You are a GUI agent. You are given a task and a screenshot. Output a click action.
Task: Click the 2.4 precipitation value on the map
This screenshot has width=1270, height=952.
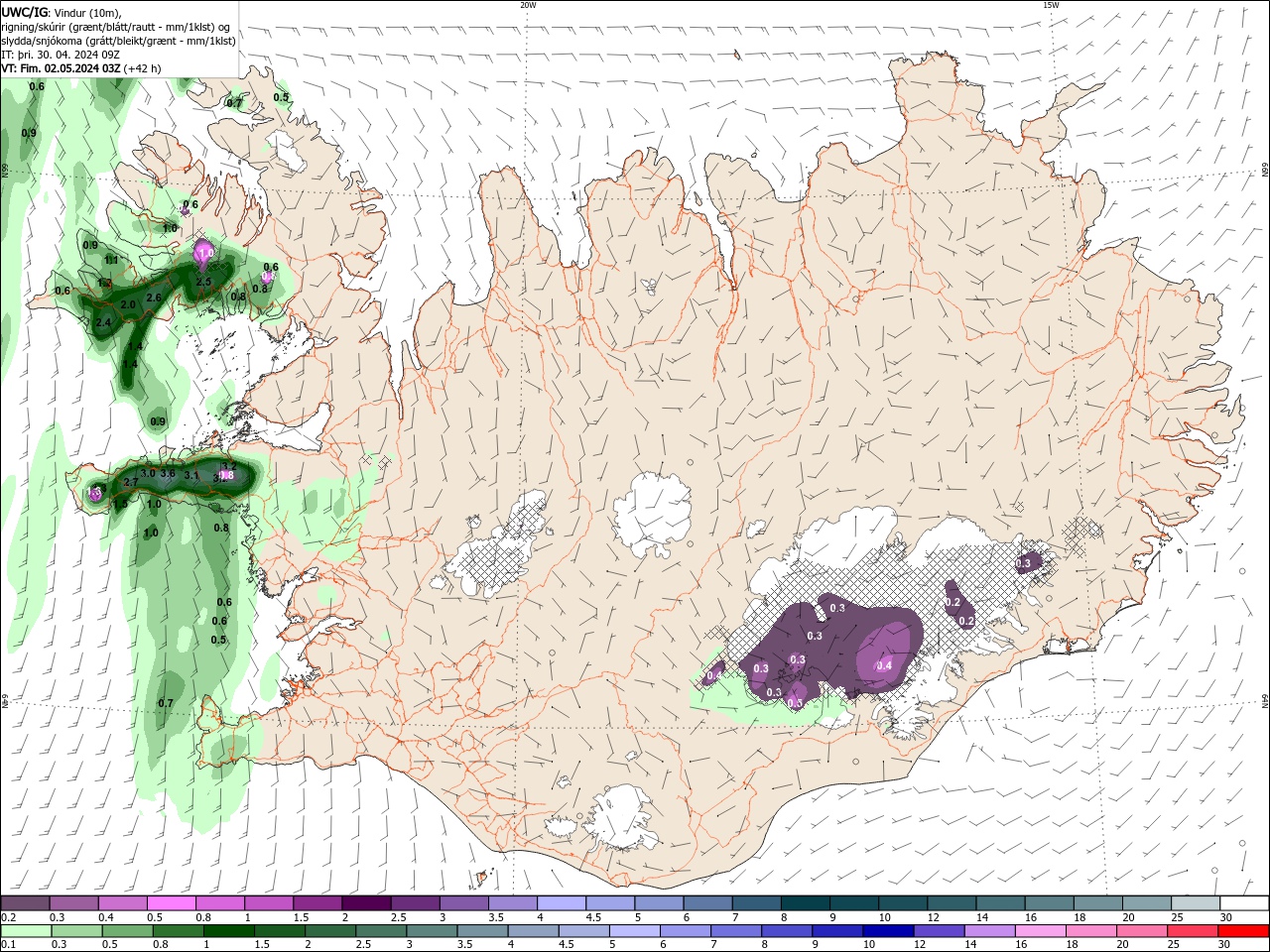click(x=103, y=322)
